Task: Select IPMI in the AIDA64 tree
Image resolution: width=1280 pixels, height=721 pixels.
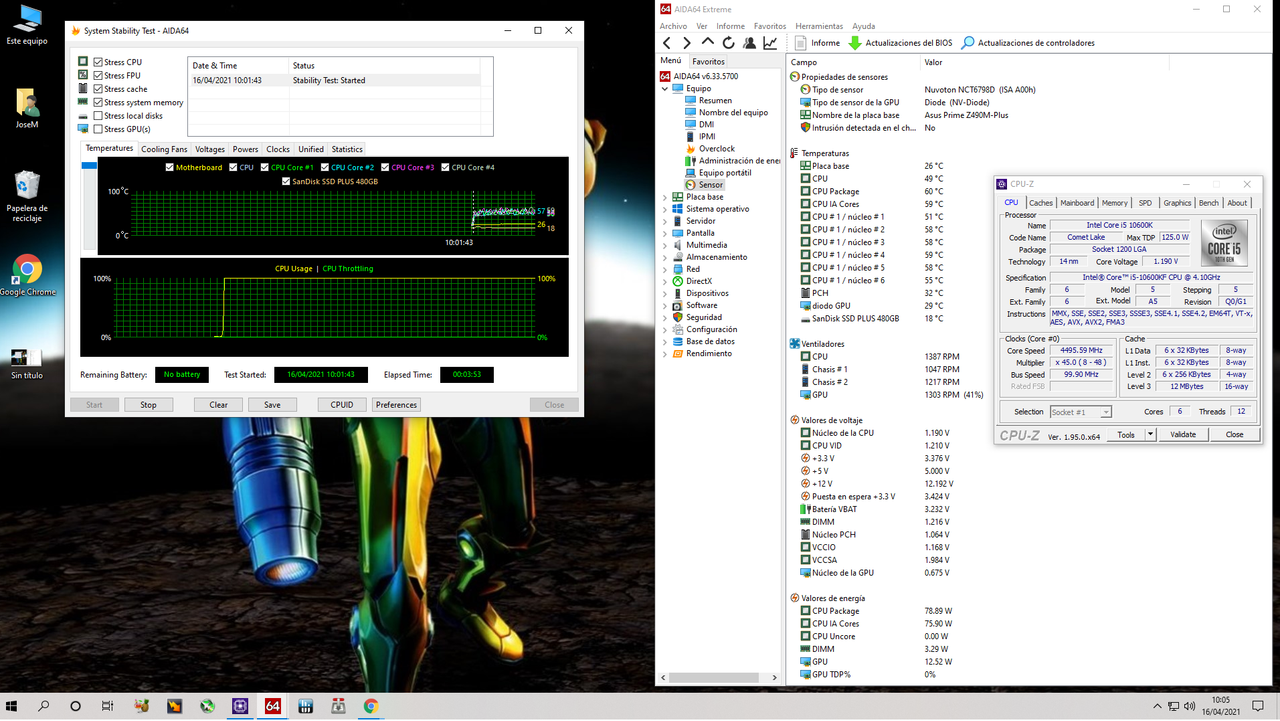Action: point(707,136)
